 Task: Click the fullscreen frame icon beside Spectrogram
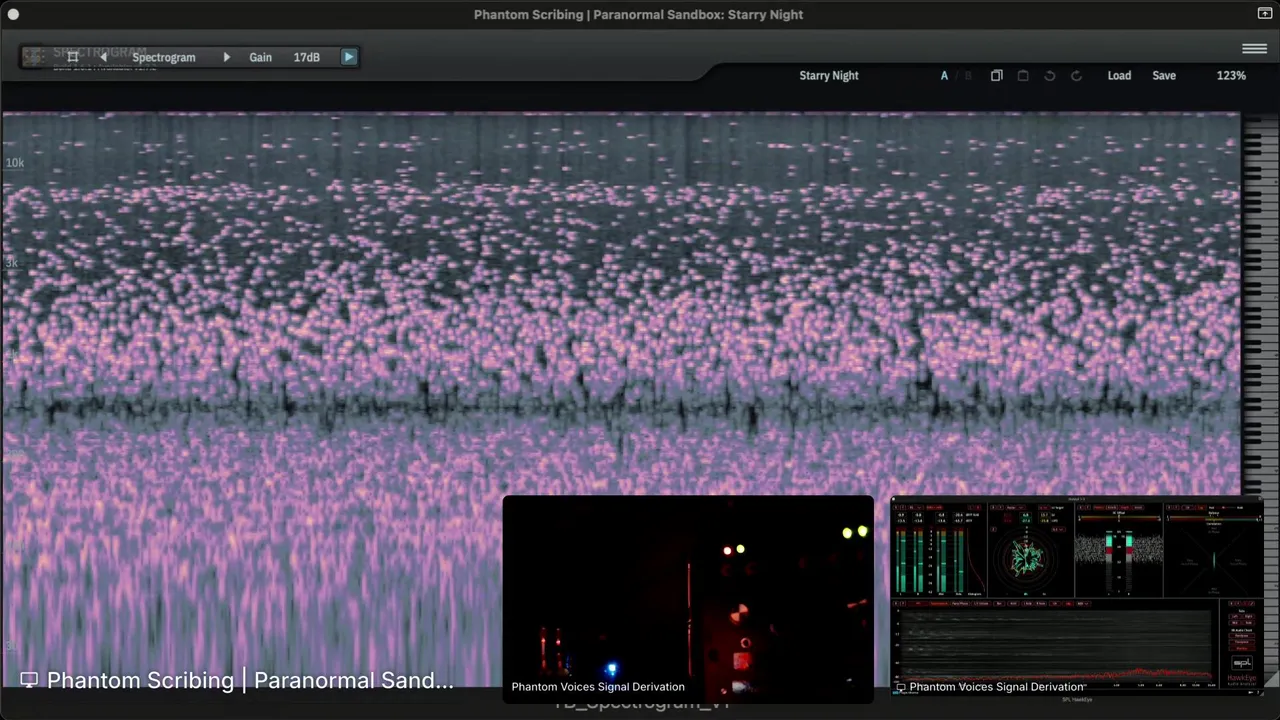pos(72,57)
